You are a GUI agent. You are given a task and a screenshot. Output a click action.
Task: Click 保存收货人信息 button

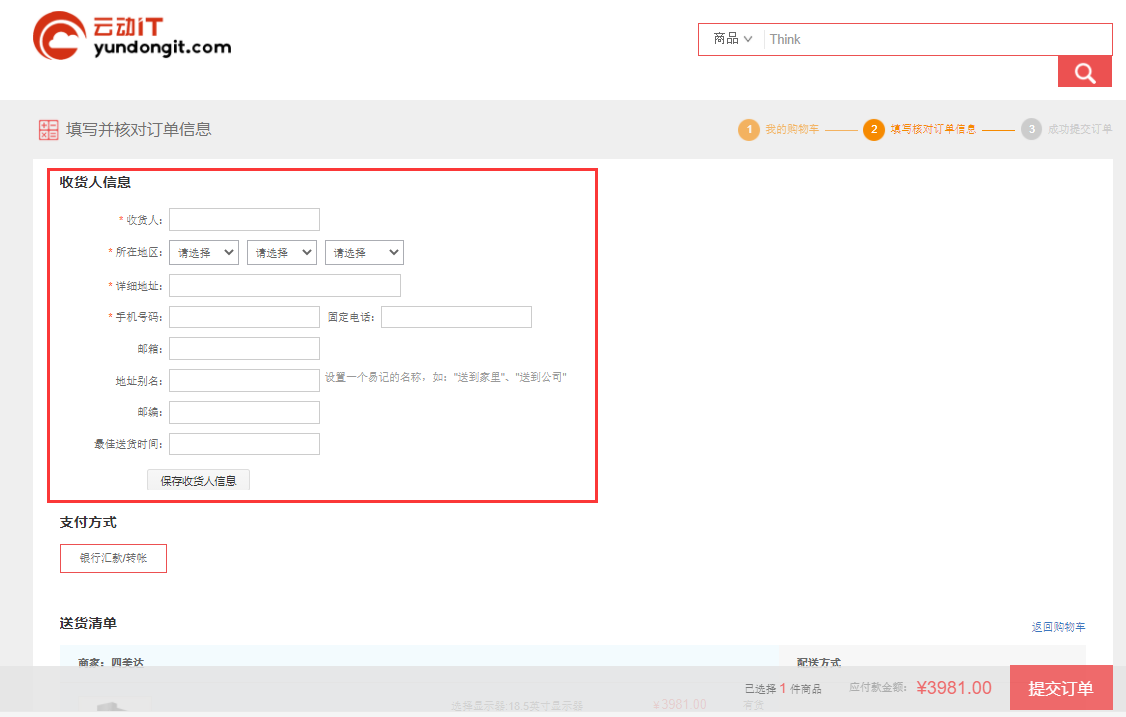[x=198, y=480]
